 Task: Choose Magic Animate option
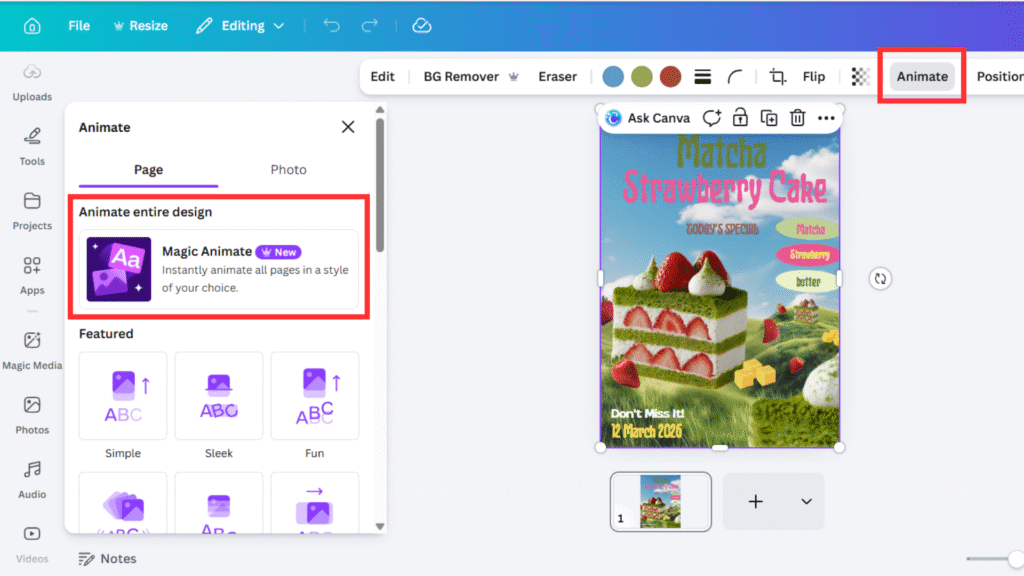point(219,269)
